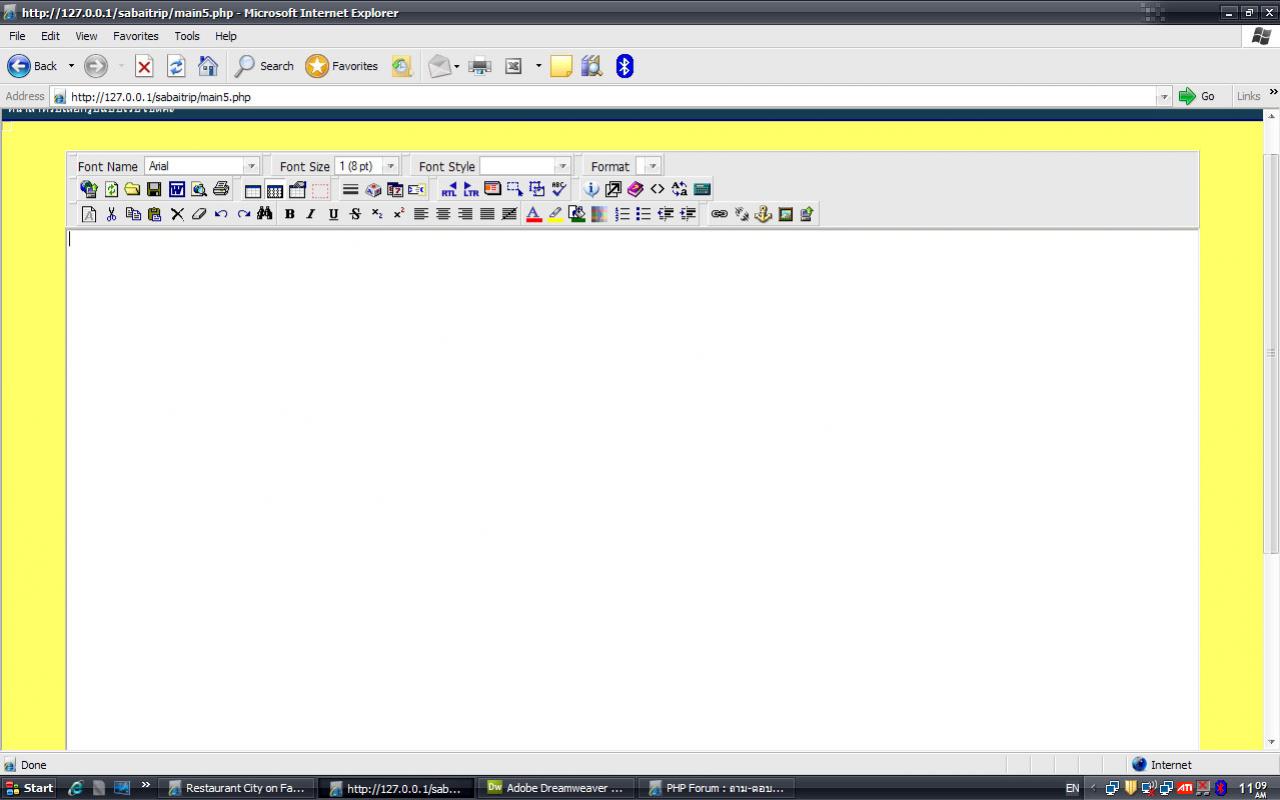This screenshot has width=1280, height=800.
Task: Open the find tool via binoculars icon
Action: (264, 213)
